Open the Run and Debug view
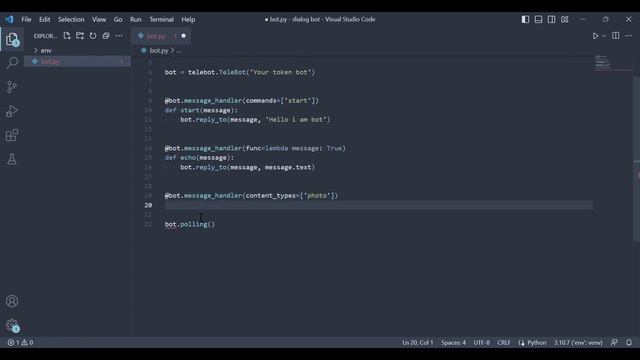 click(x=12, y=111)
